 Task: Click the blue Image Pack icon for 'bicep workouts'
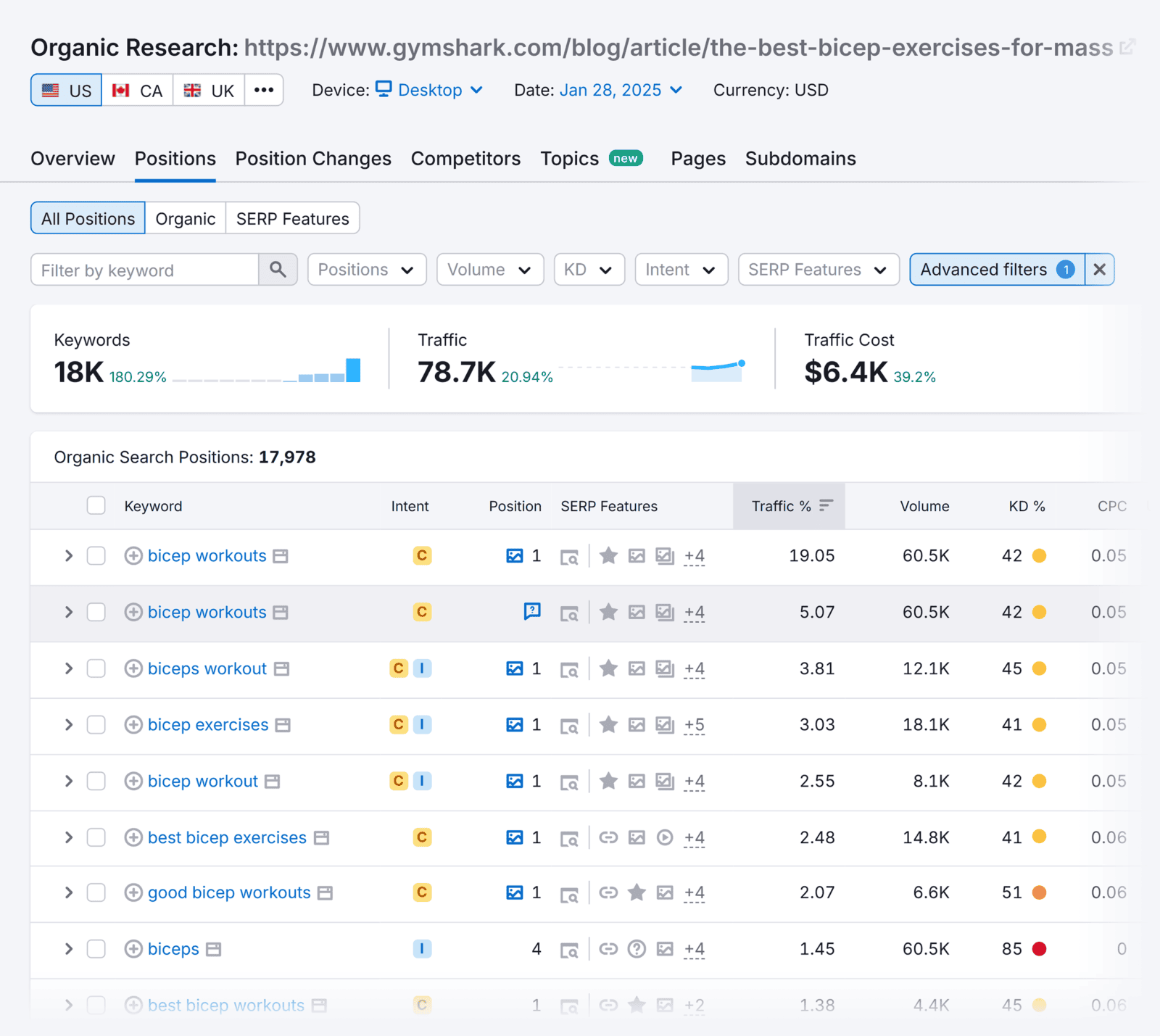(515, 555)
